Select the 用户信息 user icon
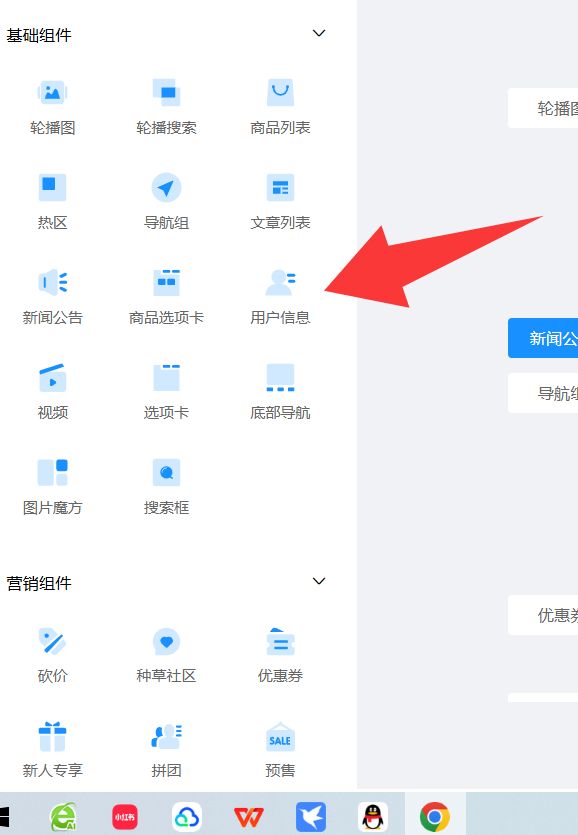This screenshot has height=835, width=578. click(280, 282)
